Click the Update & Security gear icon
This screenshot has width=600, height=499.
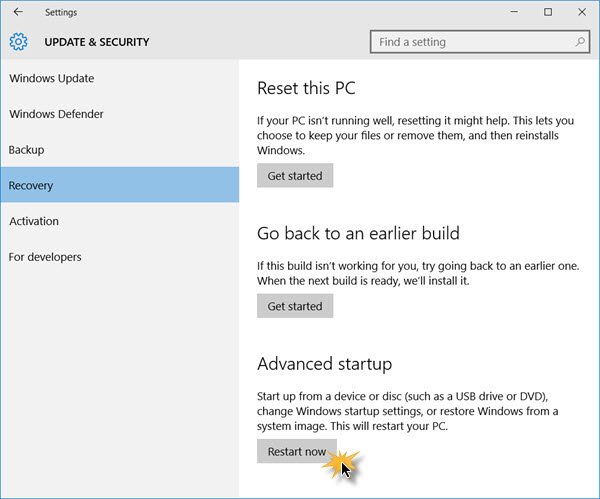point(18,42)
